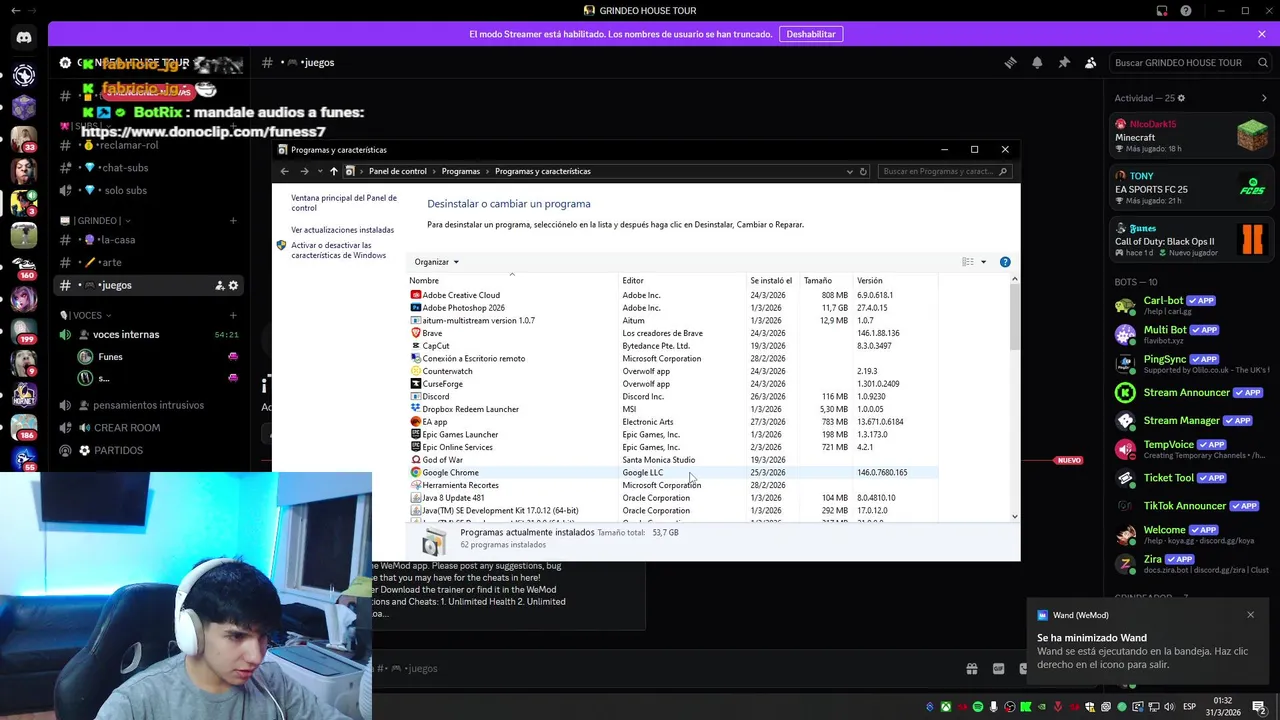
Task: Open Funes user in voces internas
Action: coord(158,357)
